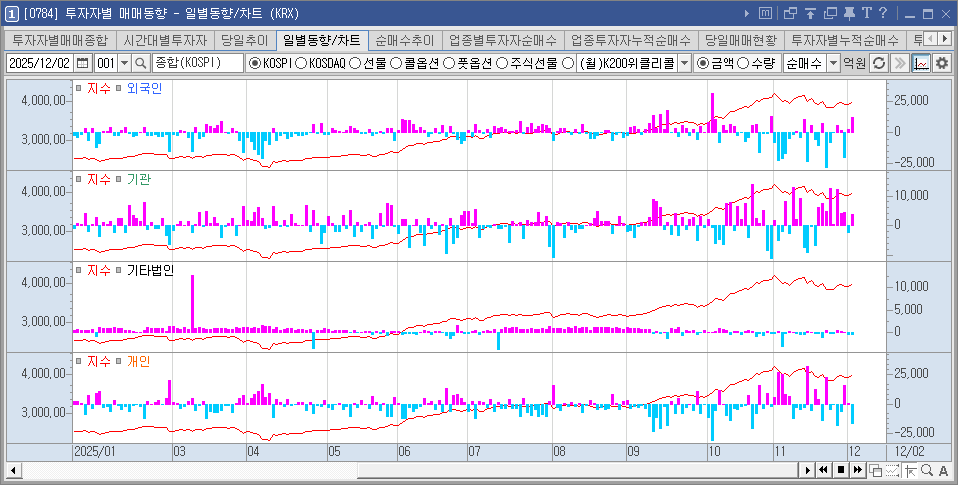Viewport: 958px width, 485px height.
Task: Click the font size T icon
Action: point(866,13)
